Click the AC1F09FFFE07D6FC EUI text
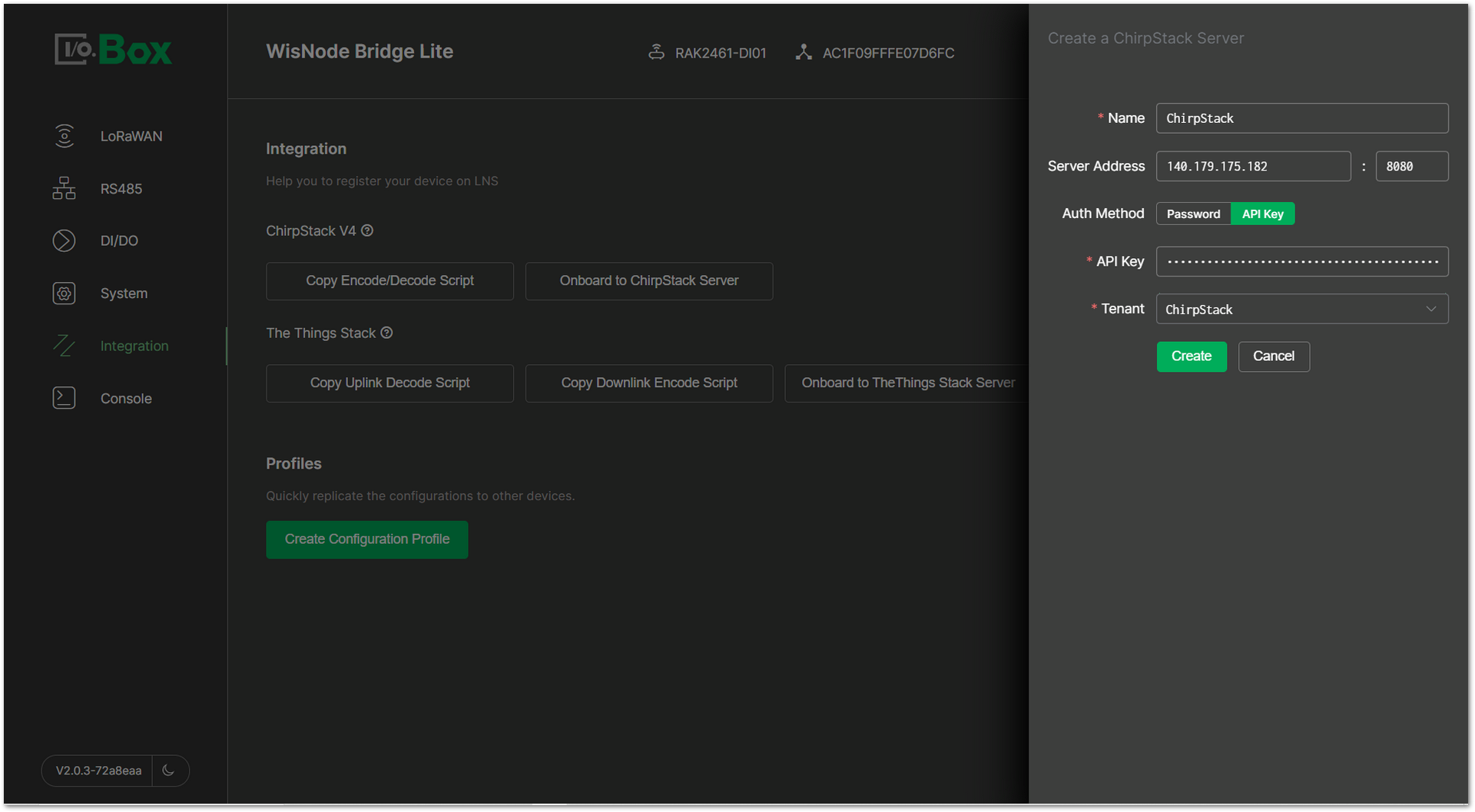The image size is (1475, 812). [x=888, y=53]
